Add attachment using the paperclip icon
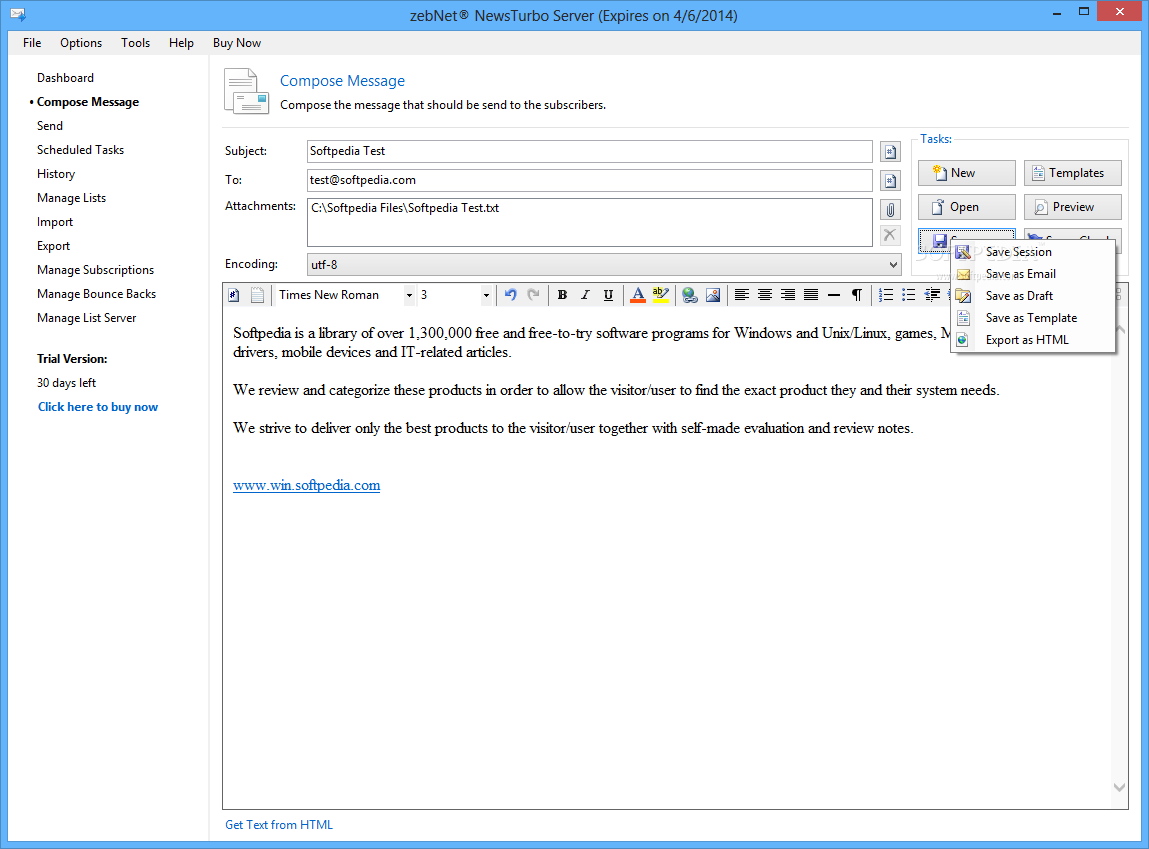Image resolution: width=1149 pixels, height=849 pixels. pyautogui.click(x=890, y=210)
